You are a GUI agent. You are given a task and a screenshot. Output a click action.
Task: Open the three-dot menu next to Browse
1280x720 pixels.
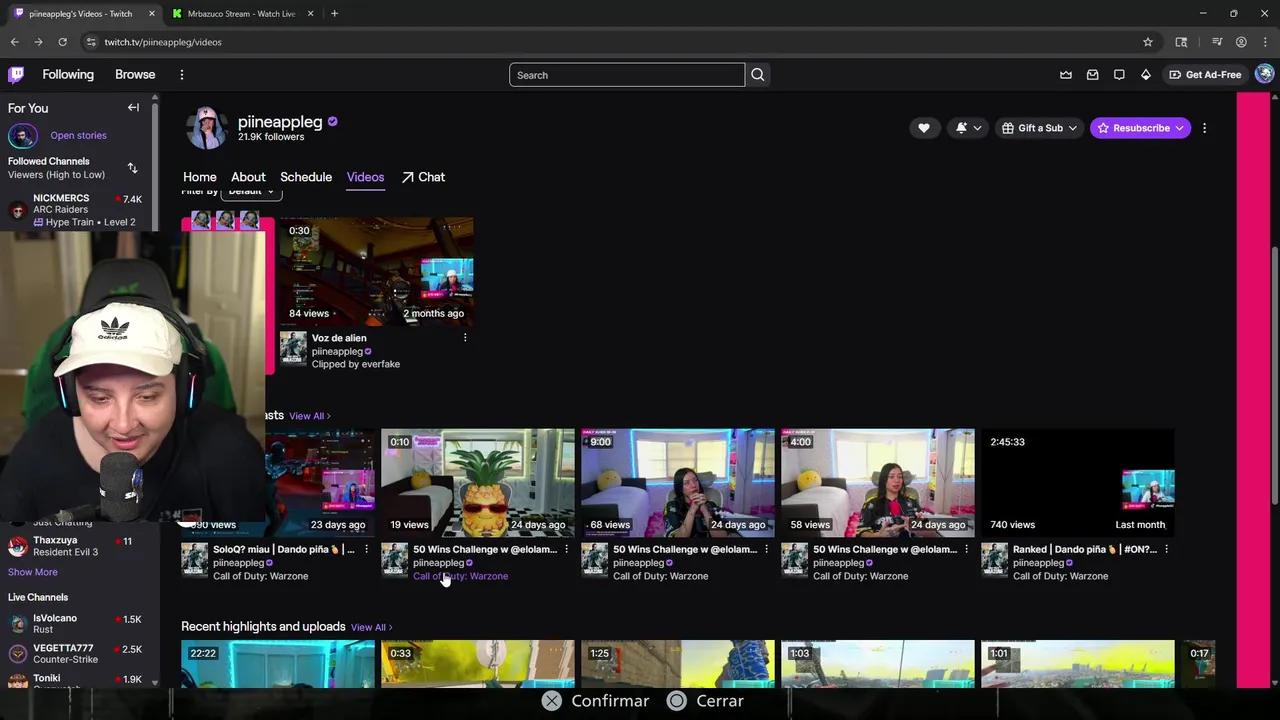[x=181, y=74]
